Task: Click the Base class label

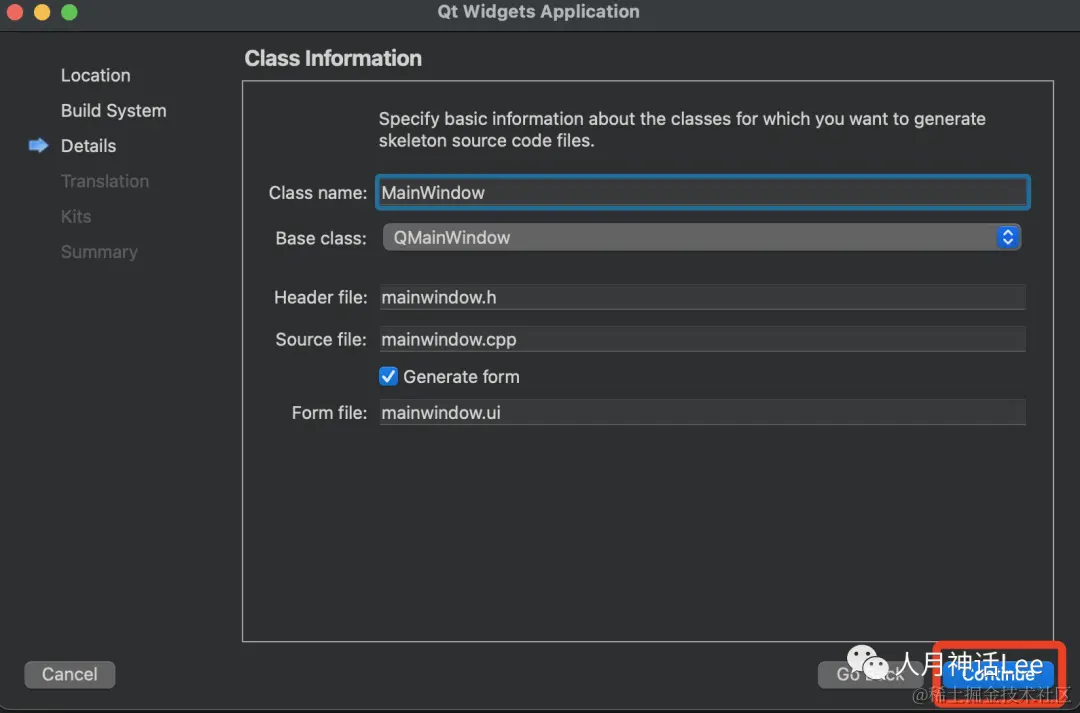Action: [x=321, y=238]
